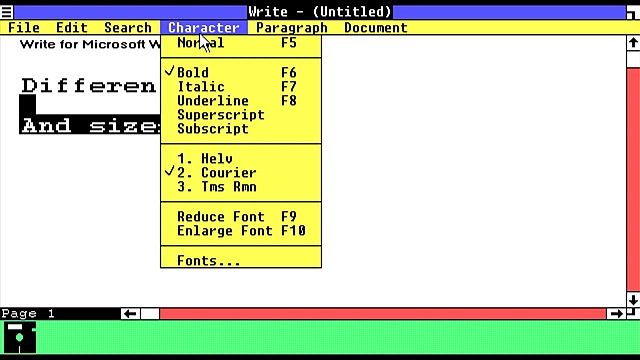Click the 'Differen' bold text line
Image resolution: width=640 pixels, height=360 pixels.
pos(89,85)
